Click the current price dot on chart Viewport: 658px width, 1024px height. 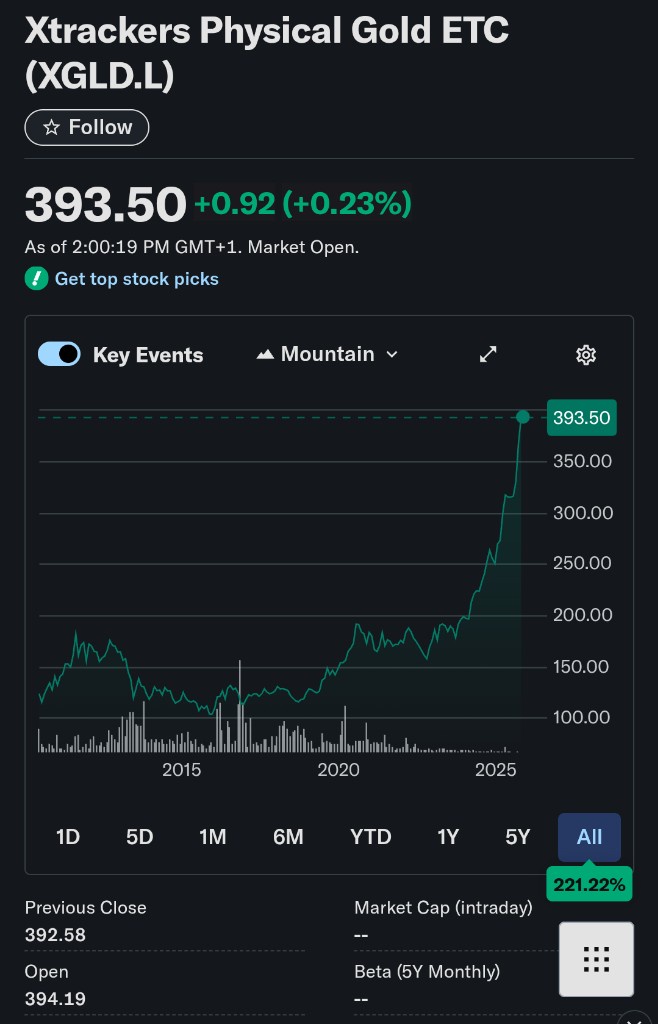522,416
